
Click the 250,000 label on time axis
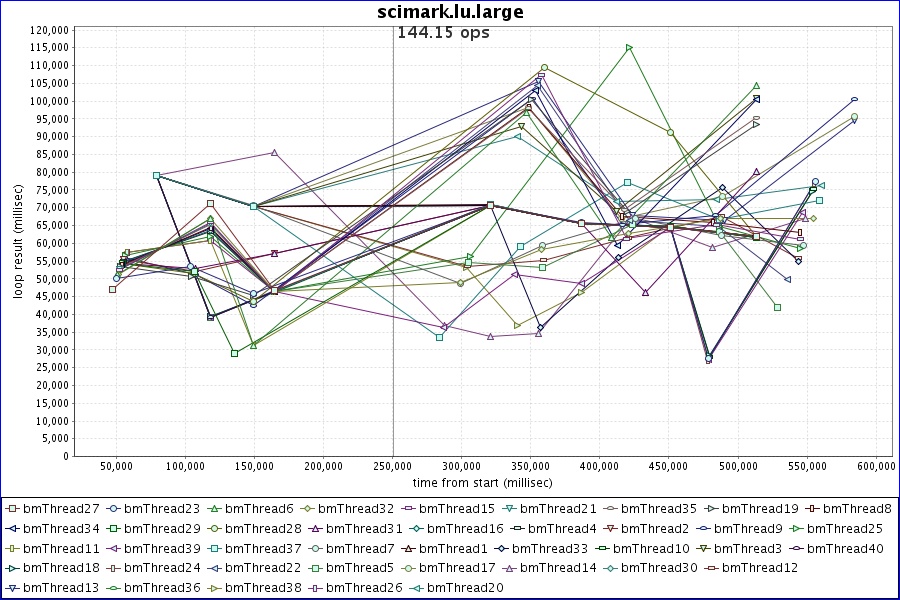pos(392,466)
